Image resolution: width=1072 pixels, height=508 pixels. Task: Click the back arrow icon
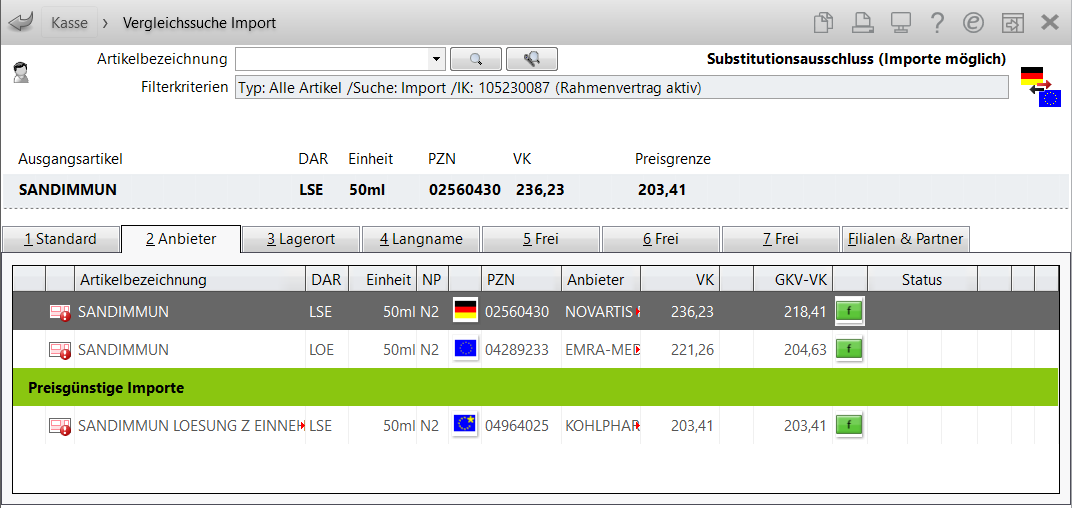pyautogui.click(x=22, y=23)
